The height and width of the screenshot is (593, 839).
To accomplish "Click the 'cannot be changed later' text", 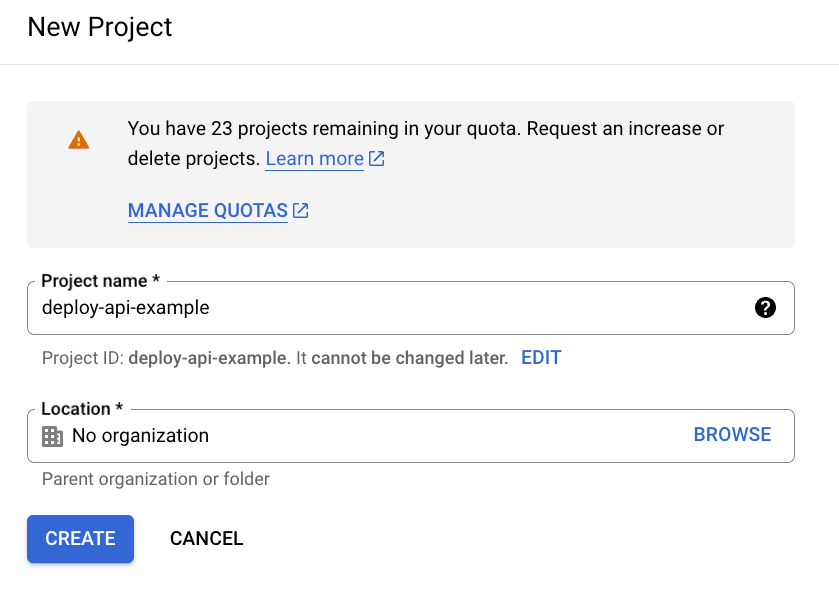I will (409, 358).
